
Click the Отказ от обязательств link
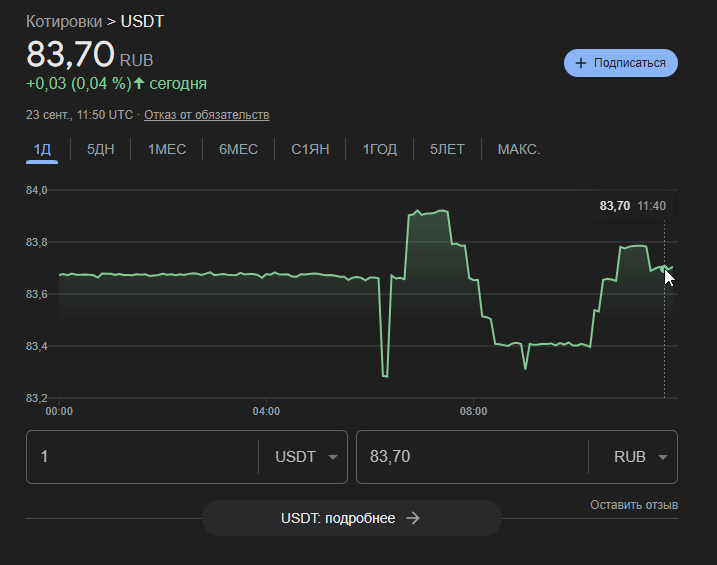click(x=206, y=115)
